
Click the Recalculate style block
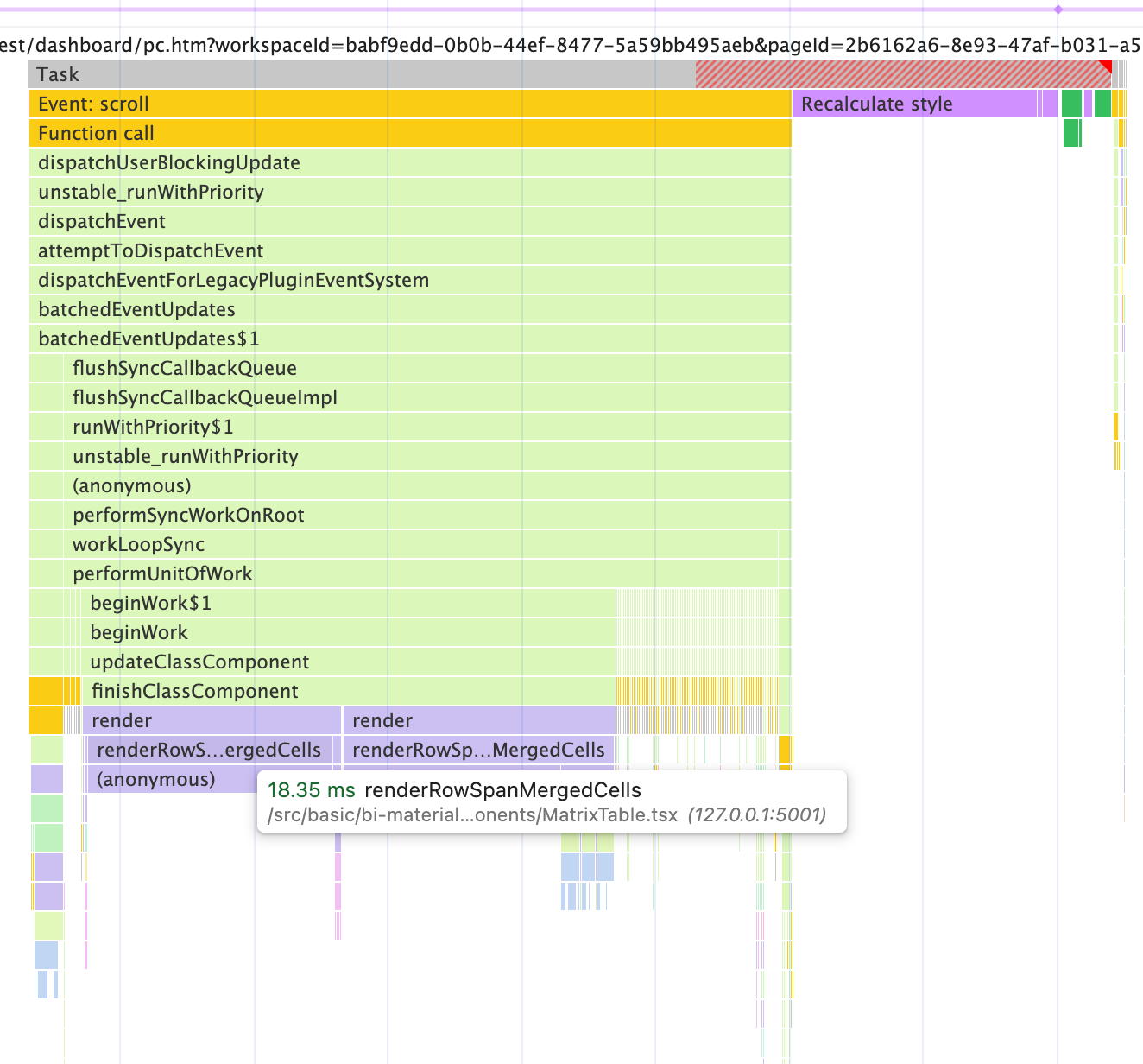point(916,104)
